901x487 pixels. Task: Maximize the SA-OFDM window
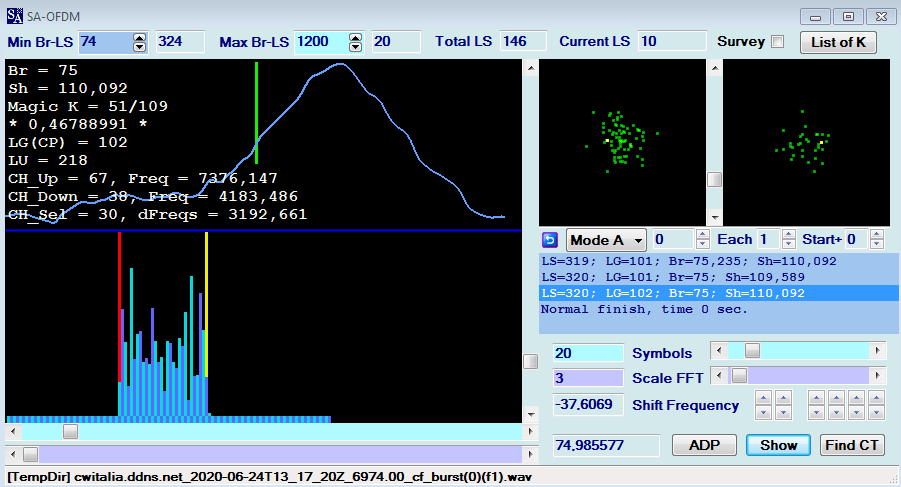[x=848, y=17]
